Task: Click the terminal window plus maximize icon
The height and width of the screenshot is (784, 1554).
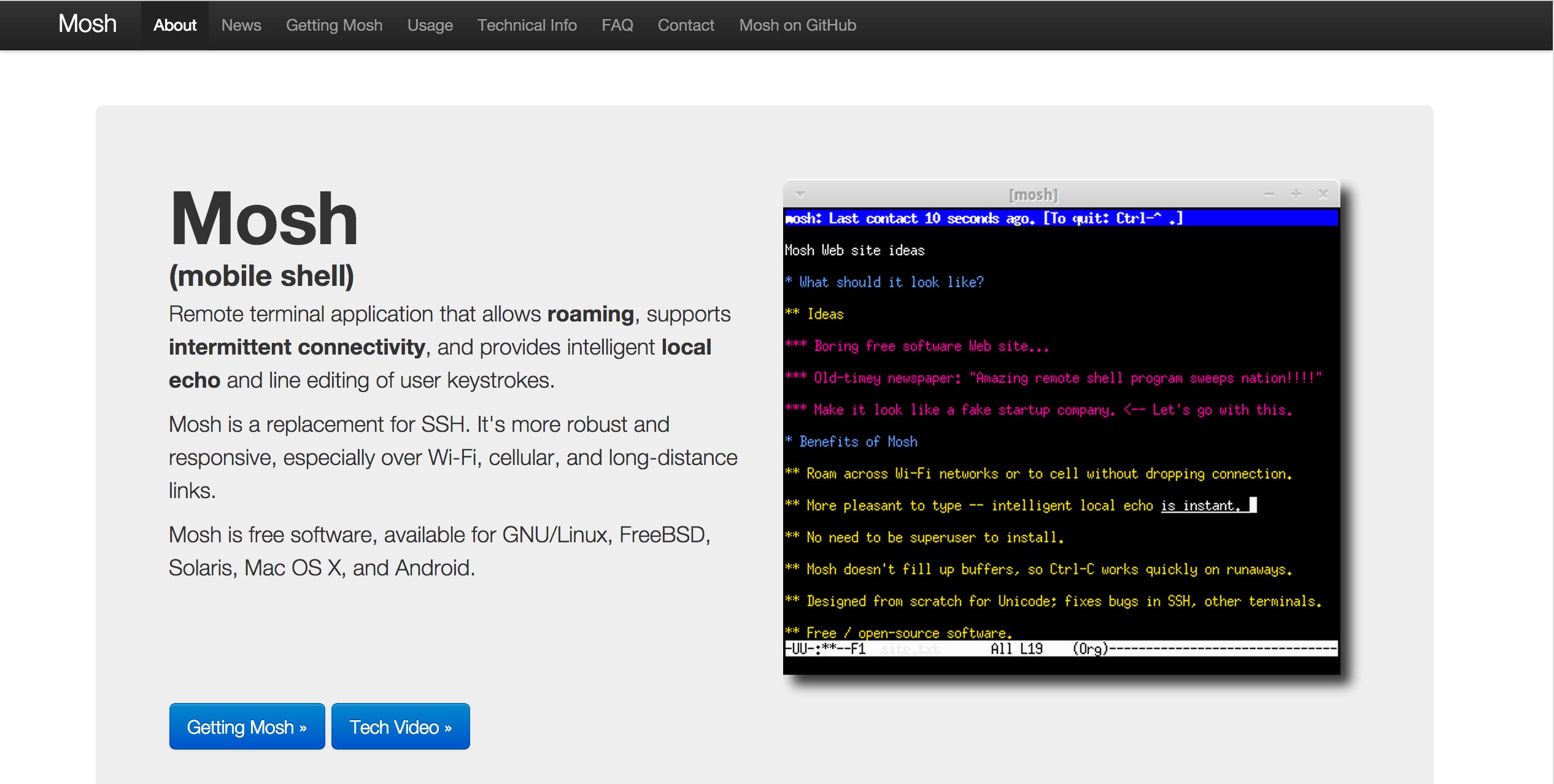Action: 1296,194
